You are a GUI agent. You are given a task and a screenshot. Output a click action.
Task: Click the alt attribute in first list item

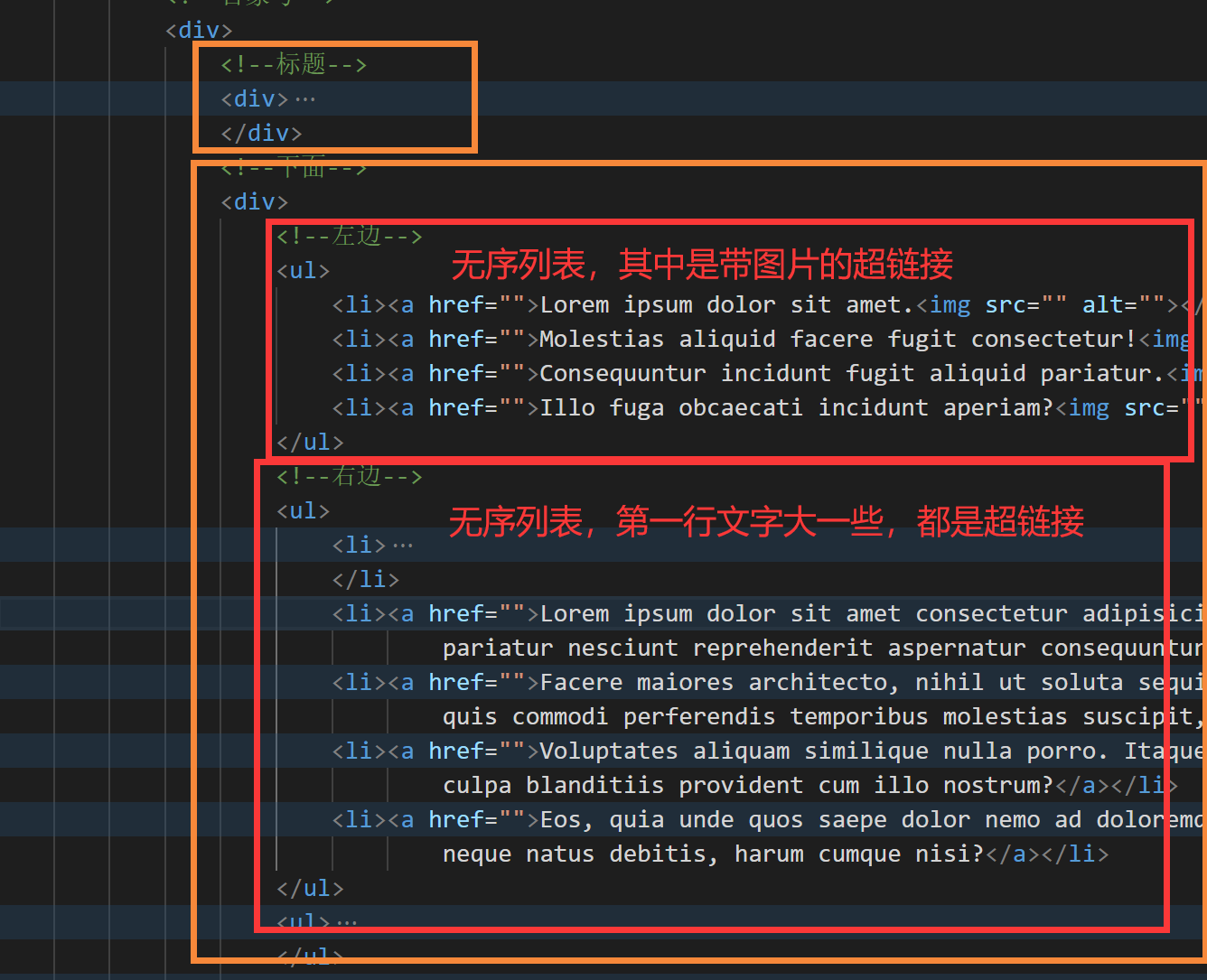point(1103,304)
